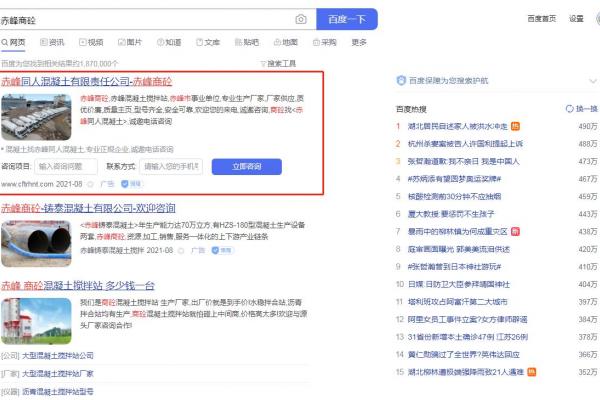
Task: Open hot search 庭审画面曝光 郭美美流泪供述
Action: [x=459, y=250]
